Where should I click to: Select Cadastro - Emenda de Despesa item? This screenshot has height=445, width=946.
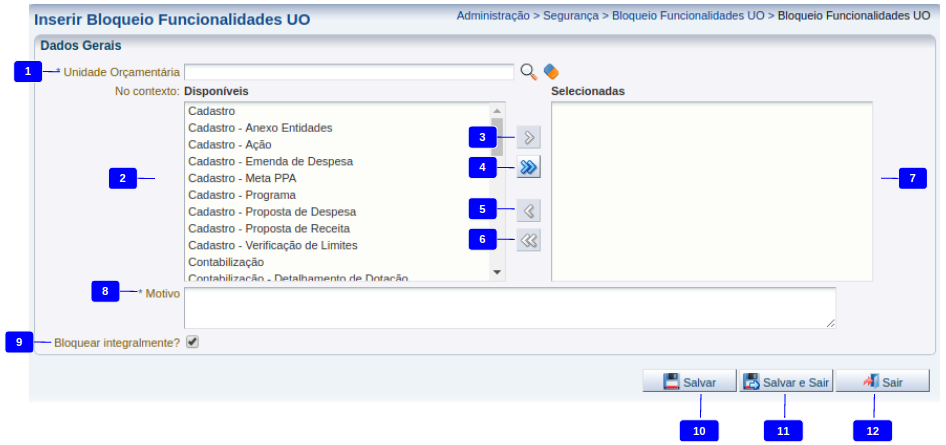(x=270, y=161)
